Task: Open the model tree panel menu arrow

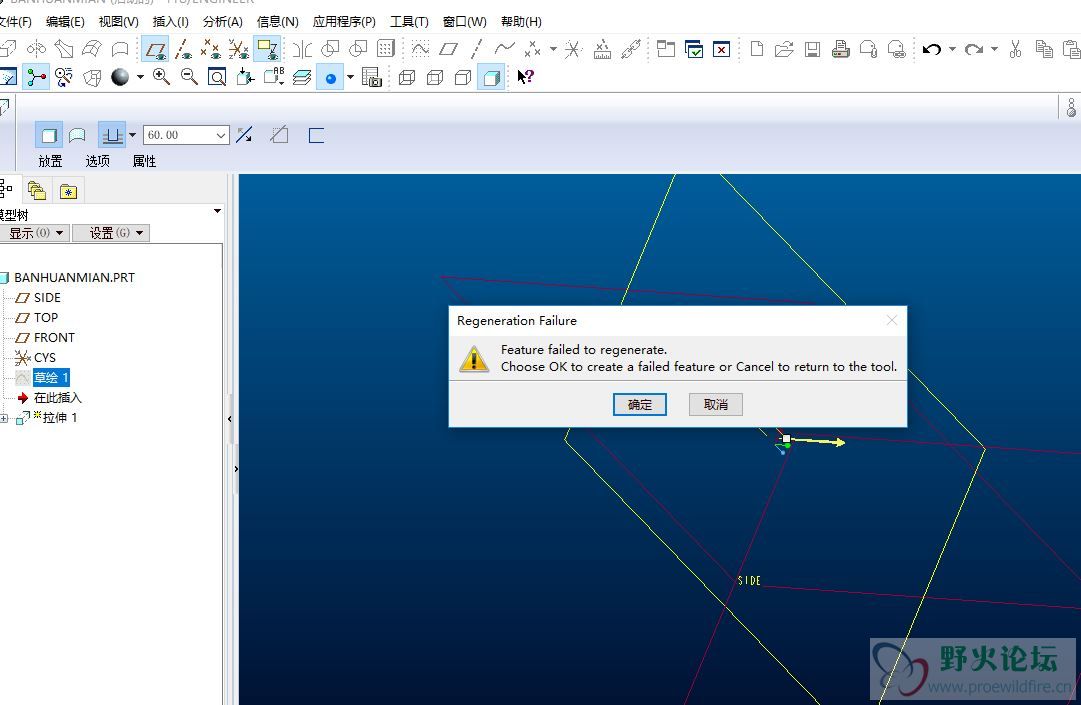Action: (217, 211)
